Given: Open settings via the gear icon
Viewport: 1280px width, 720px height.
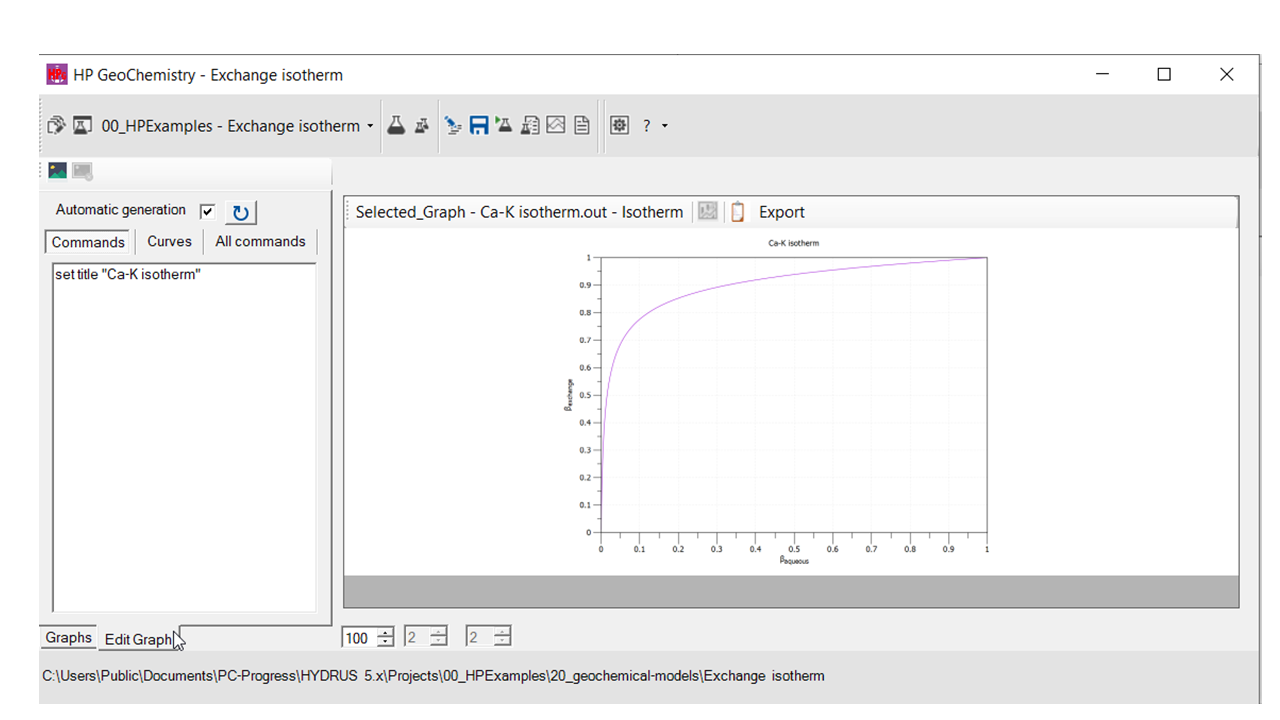Looking at the screenshot, I should pyautogui.click(x=619, y=125).
